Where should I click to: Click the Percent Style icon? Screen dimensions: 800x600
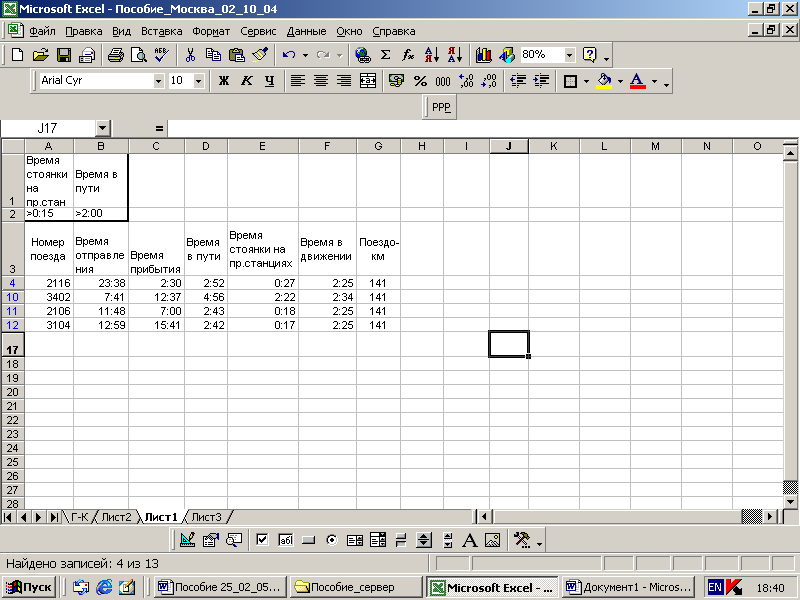[x=420, y=81]
